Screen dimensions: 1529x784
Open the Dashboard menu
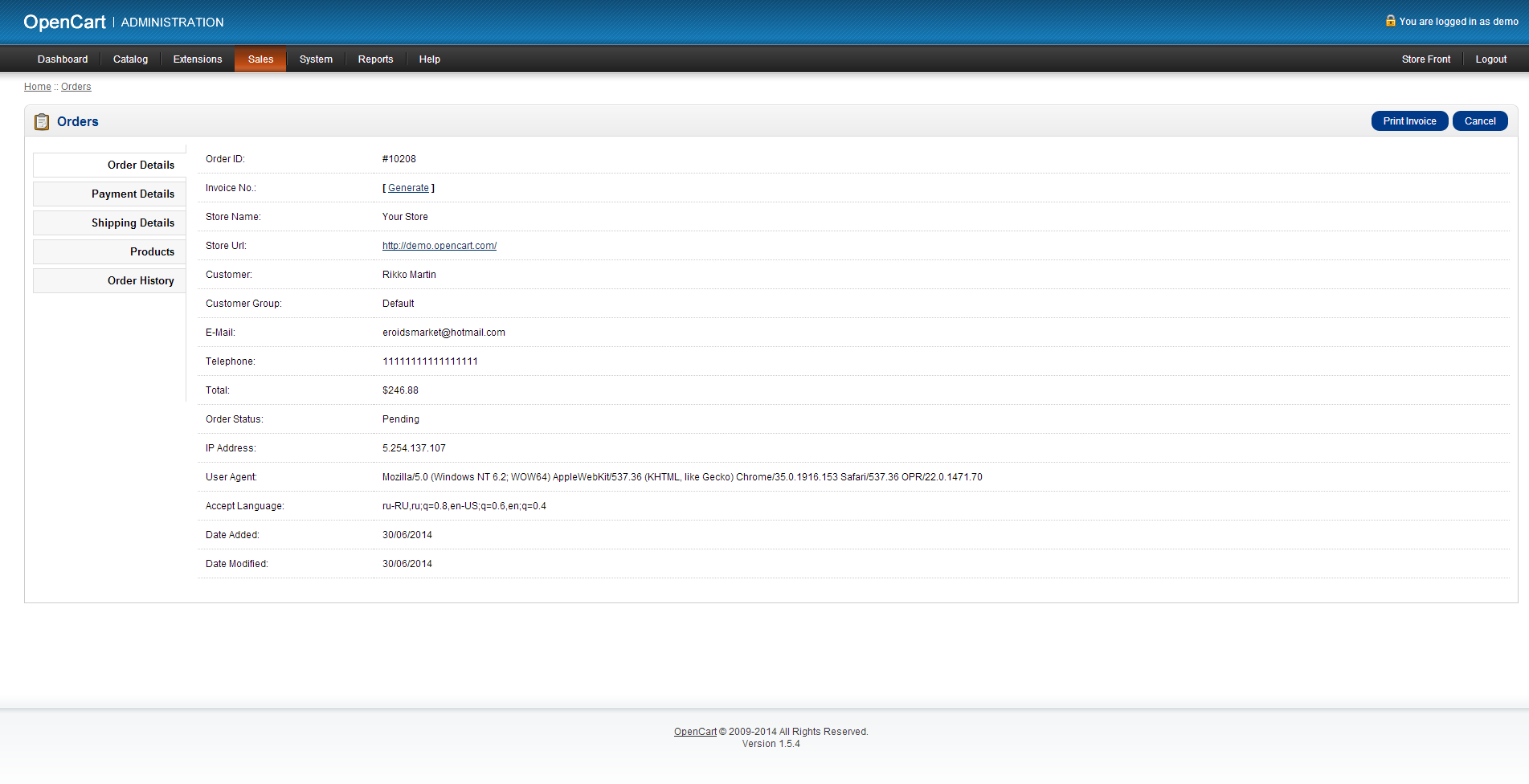tap(63, 59)
